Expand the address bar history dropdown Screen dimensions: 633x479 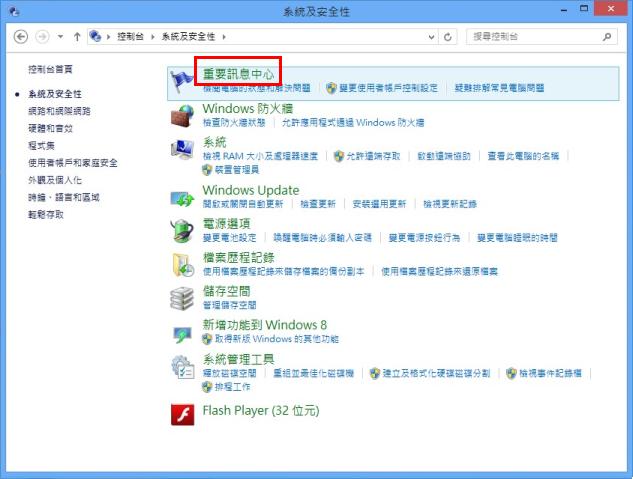pyautogui.click(x=431, y=37)
